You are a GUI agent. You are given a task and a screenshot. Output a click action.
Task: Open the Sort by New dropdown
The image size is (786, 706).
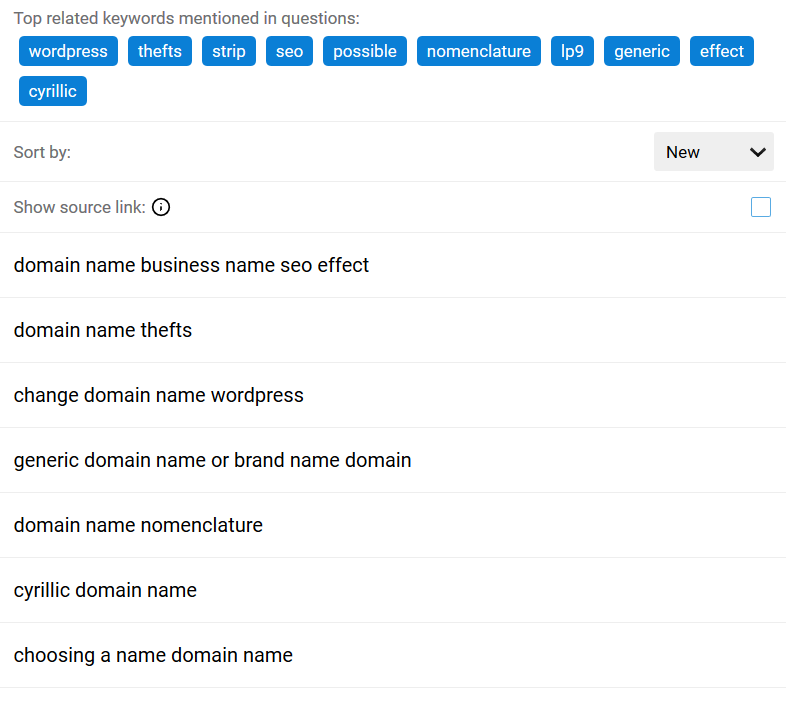coord(713,151)
